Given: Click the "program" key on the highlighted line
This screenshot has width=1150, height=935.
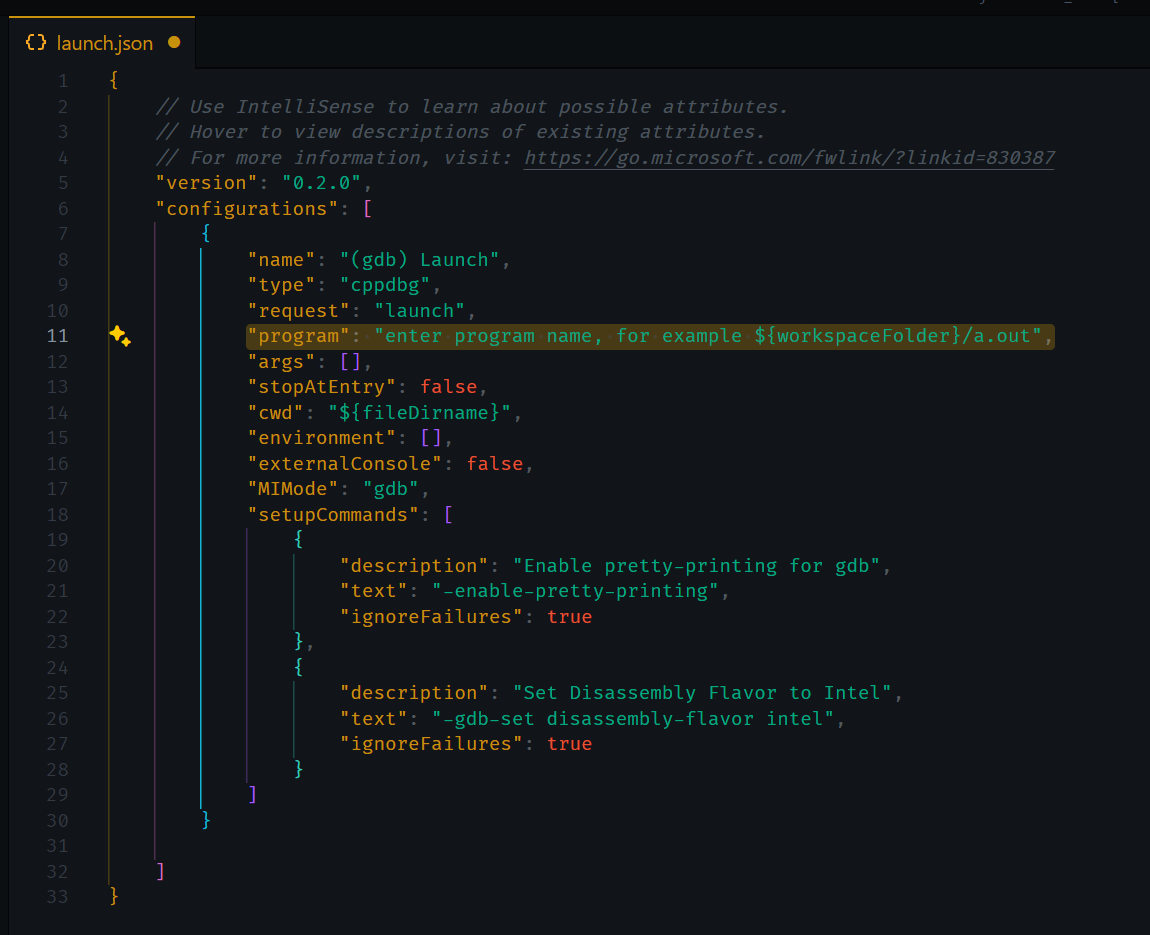Looking at the screenshot, I should [299, 336].
